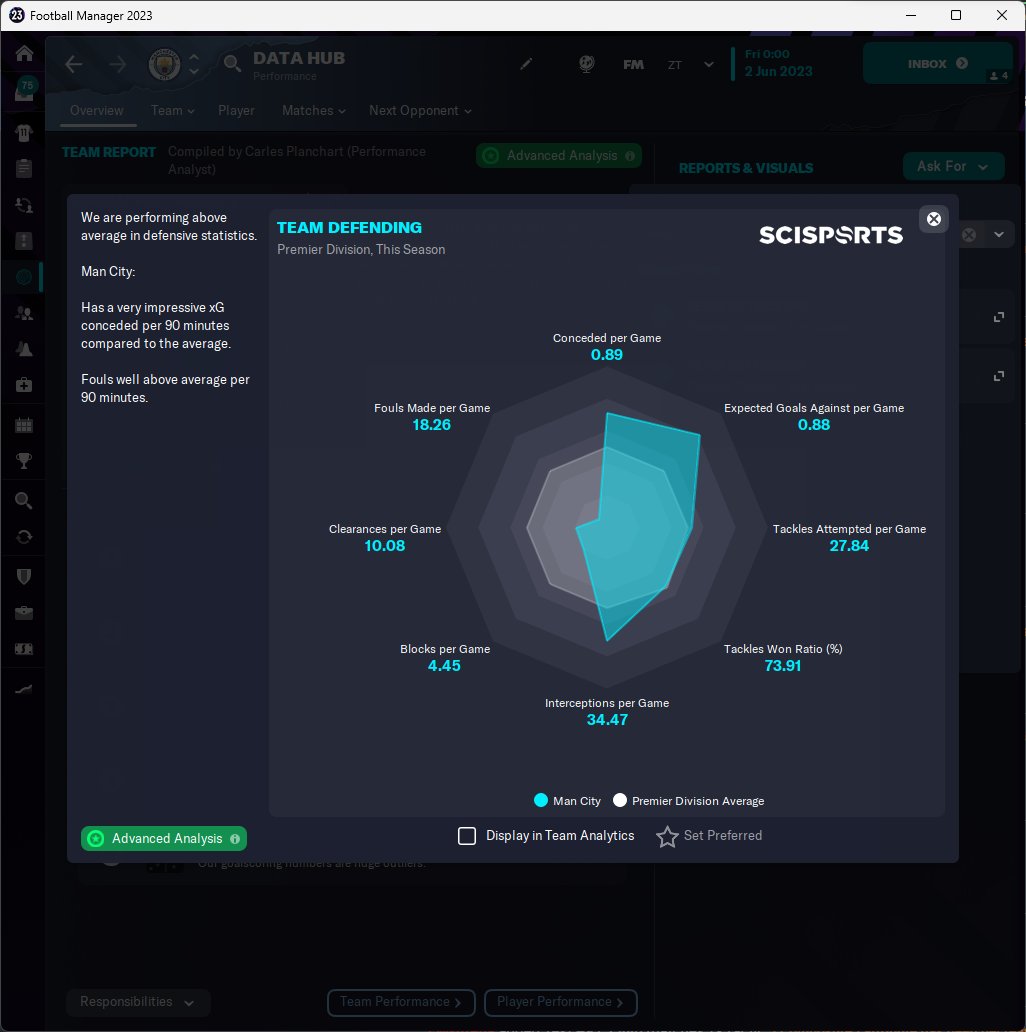The height and width of the screenshot is (1032, 1026).
Task: Click the background Advanced Analysis button beside Team Report
Action: pyautogui.click(x=559, y=156)
